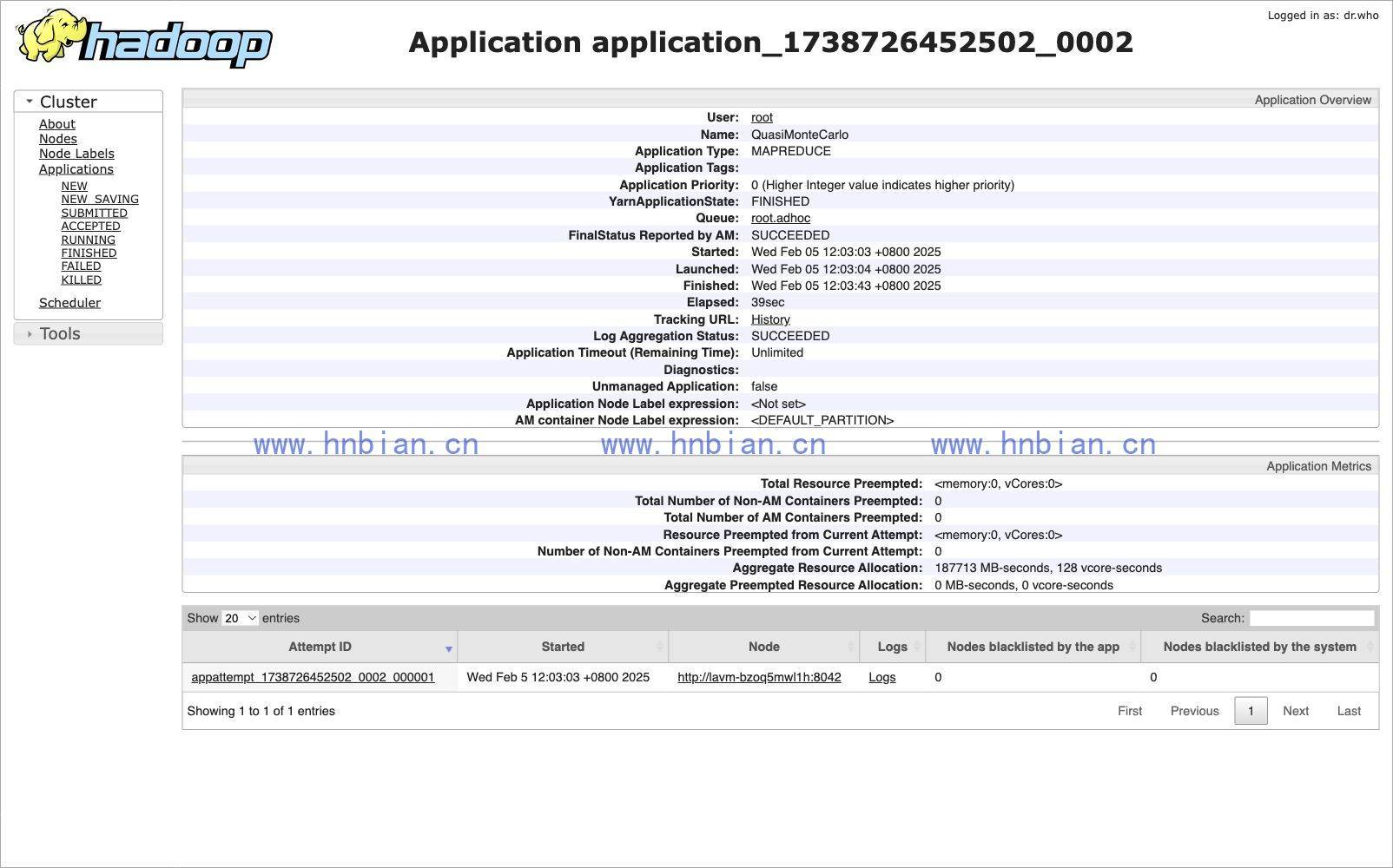Click the Application application_1738726452502_0002 page title
Image resolution: width=1393 pixels, height=868 pixels.
tap(771, 42)
